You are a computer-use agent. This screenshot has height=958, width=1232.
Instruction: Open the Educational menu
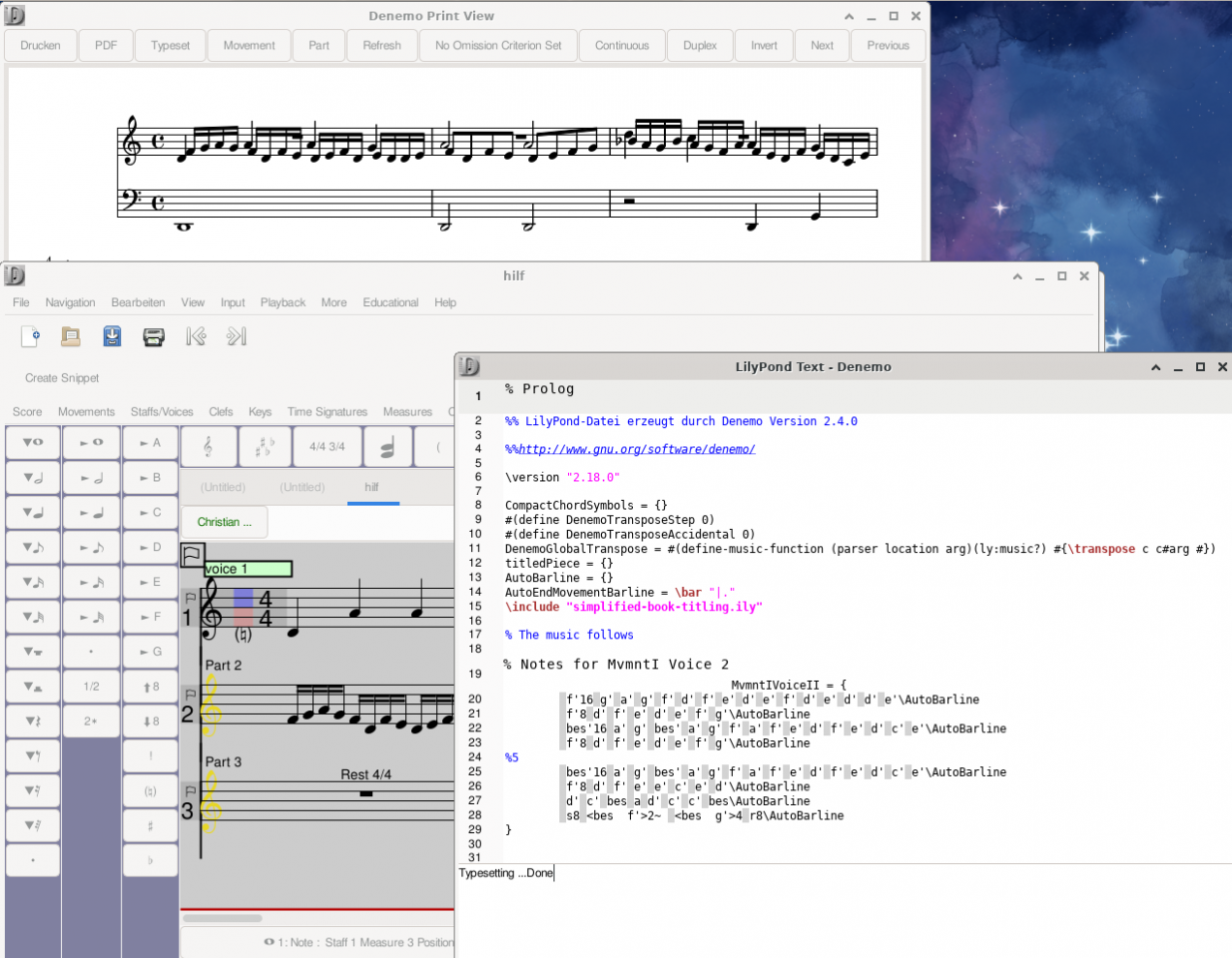390,302
